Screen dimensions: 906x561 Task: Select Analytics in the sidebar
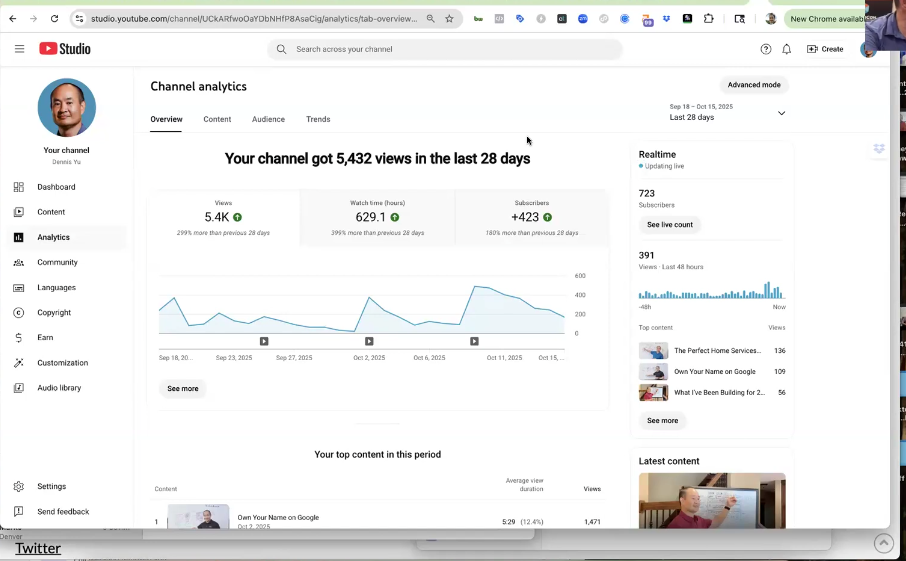pyautogui.click(x=66, y=237)
